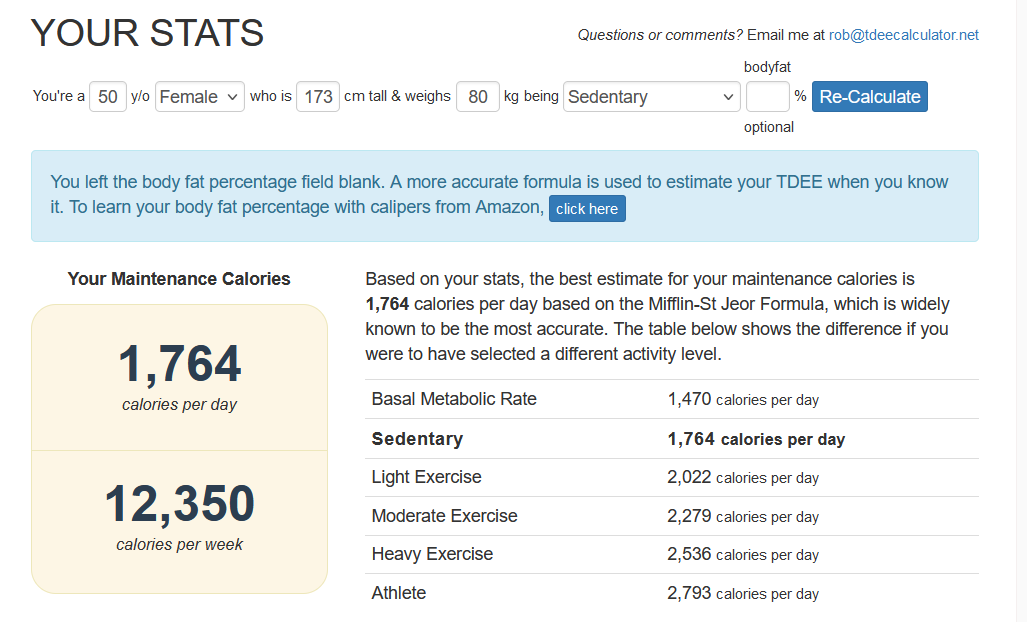Image resolution: width=1027 pixels, height=622 pixels.
Task: Click the 12,350 calories per week figure
Action: pyautogui.click(x=179, y=504)
